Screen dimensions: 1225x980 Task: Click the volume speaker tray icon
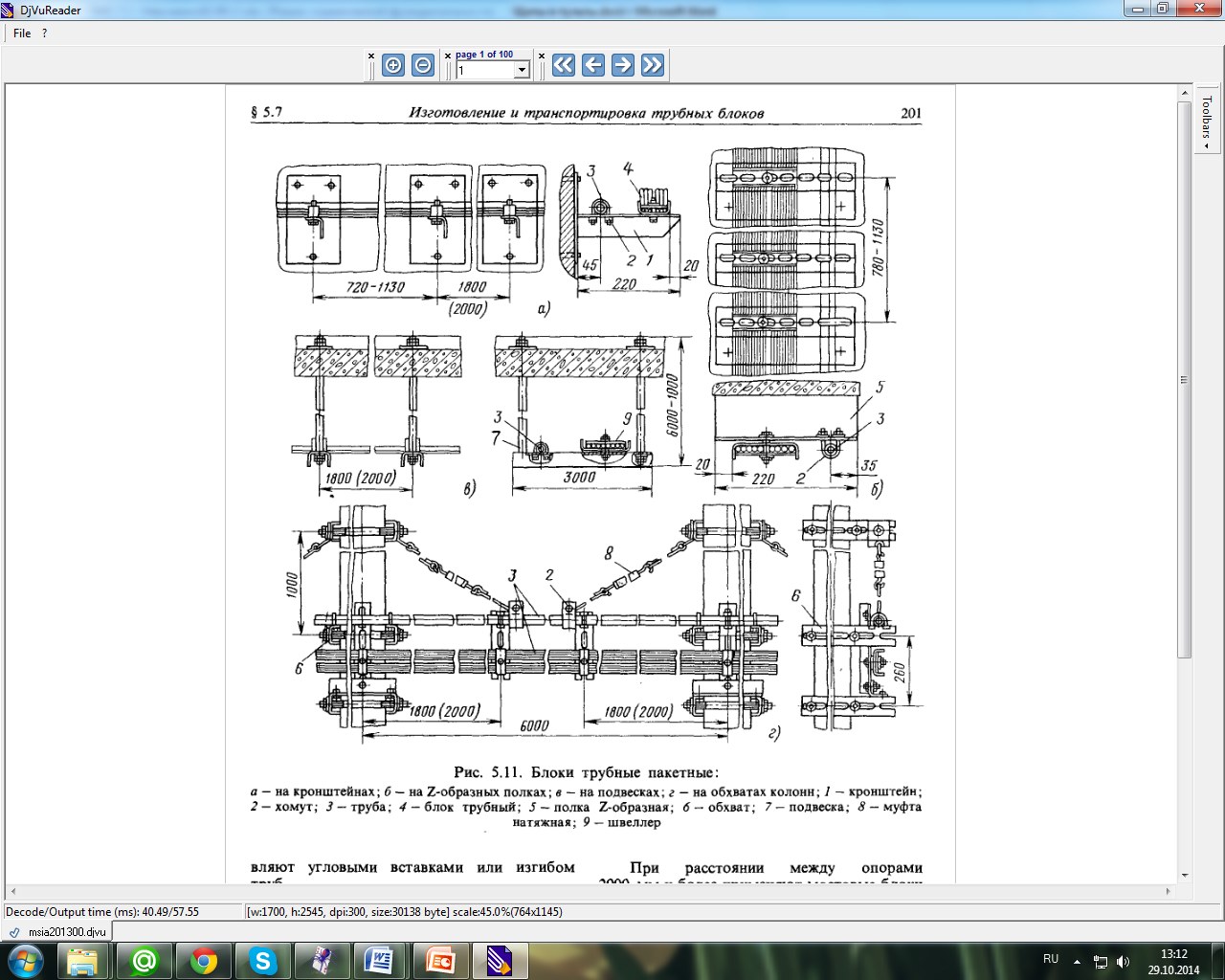[1123, 961]
